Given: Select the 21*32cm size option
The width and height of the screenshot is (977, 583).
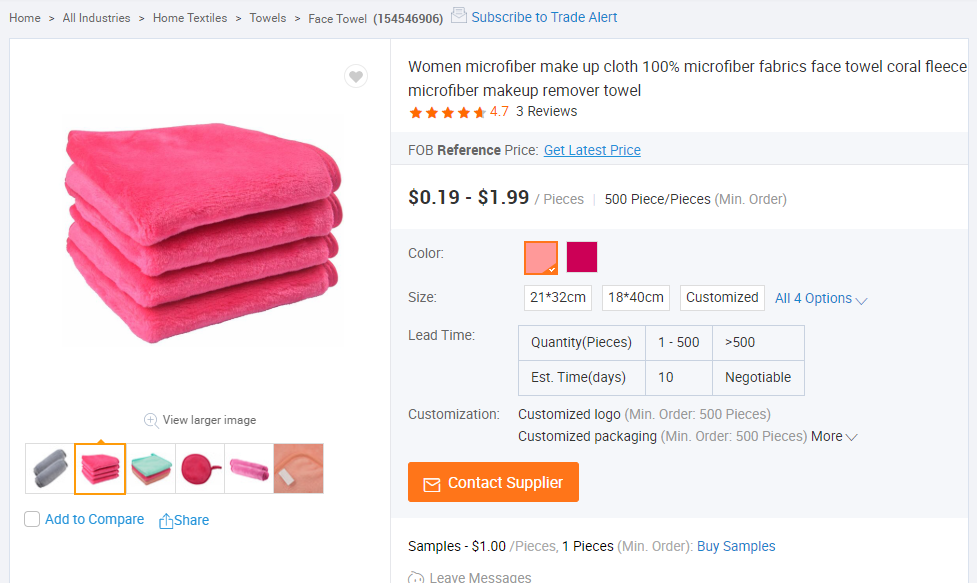Looking at the screenshot, I should 558,297.
